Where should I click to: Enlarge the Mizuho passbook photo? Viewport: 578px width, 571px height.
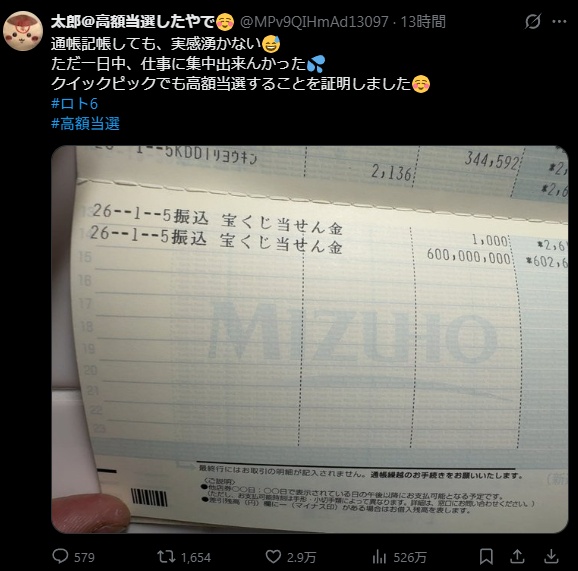(x=310, y=339)
